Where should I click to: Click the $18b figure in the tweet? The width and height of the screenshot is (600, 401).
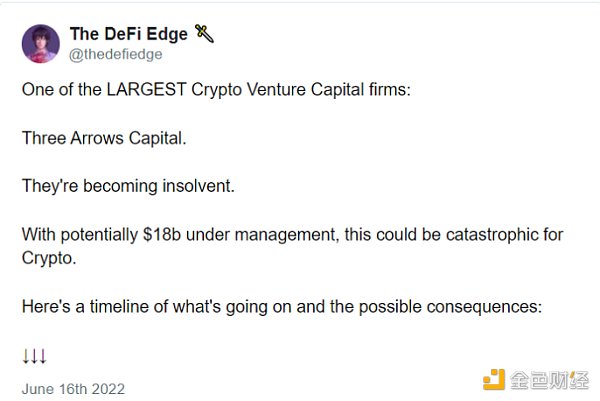(x=161, y=234)
